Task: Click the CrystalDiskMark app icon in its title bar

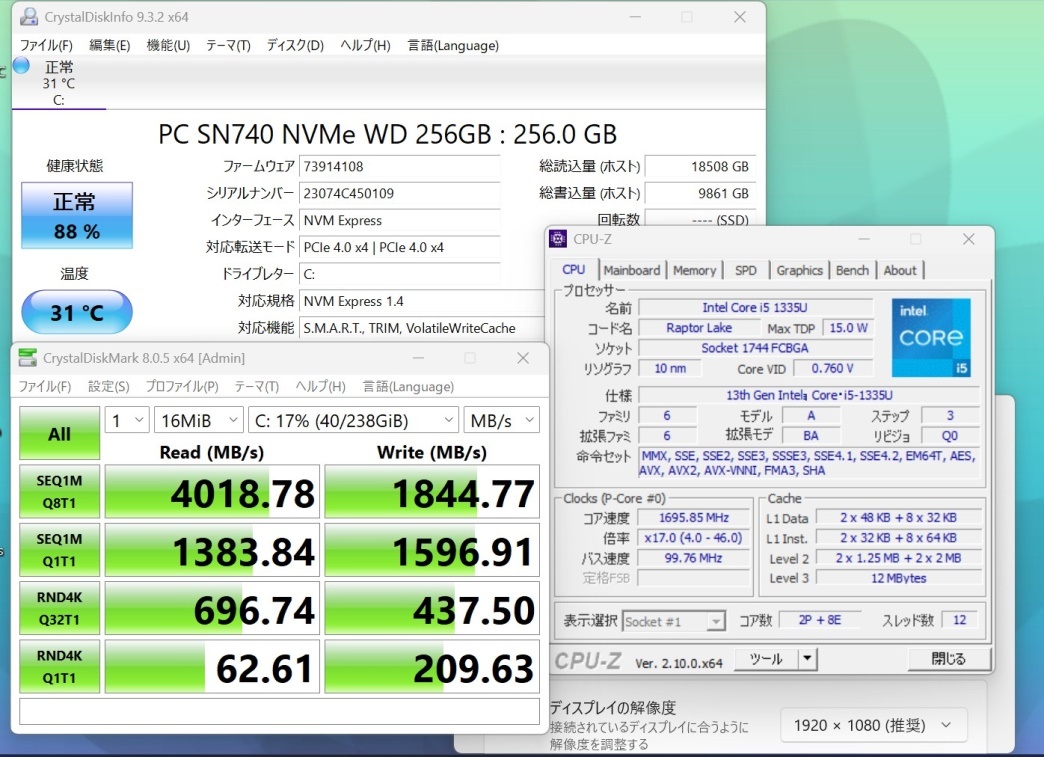Action: [x=27, y=358]
